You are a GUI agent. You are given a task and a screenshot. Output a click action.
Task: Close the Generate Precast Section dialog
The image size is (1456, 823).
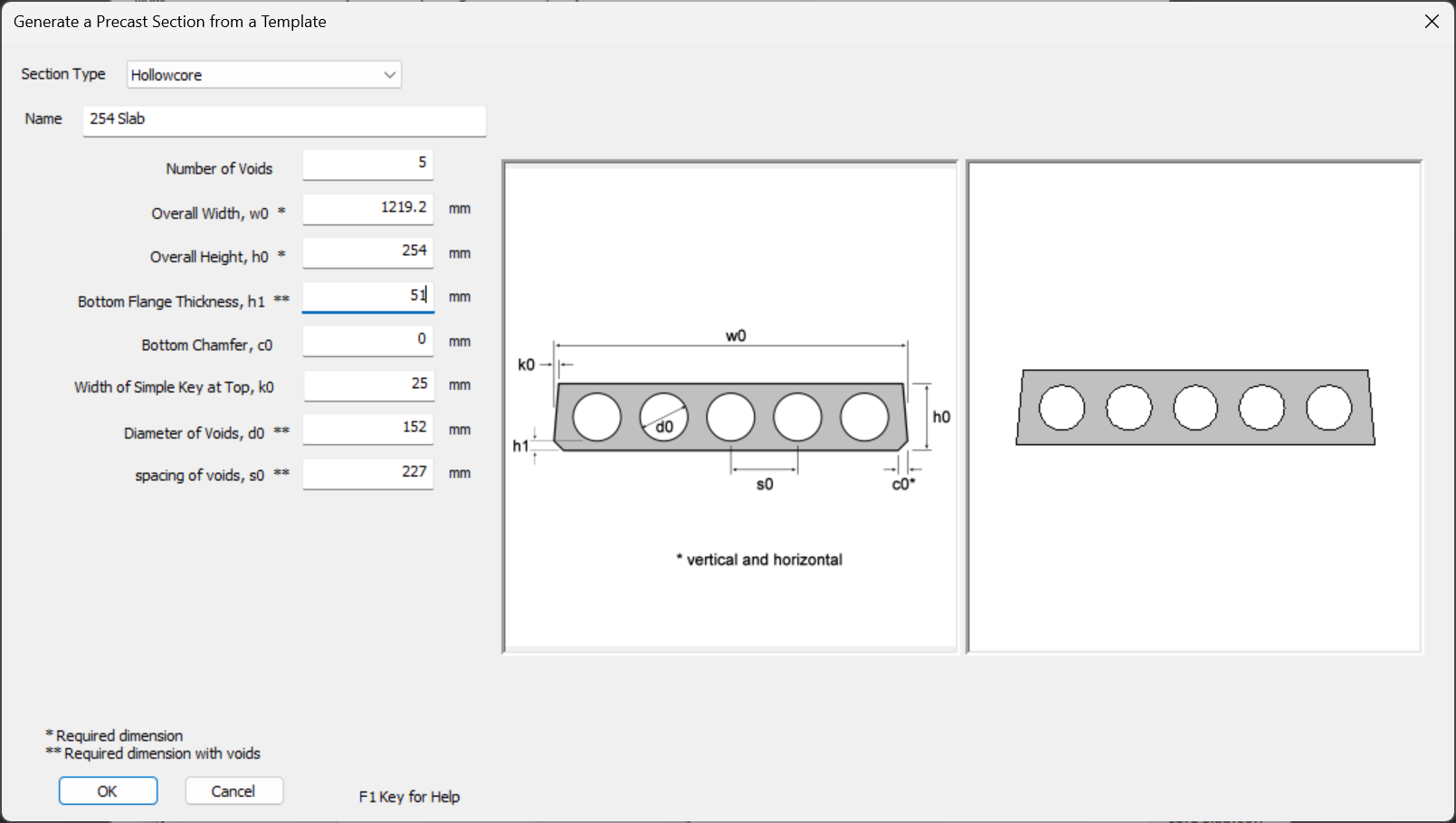click(x=1432, y=22)
